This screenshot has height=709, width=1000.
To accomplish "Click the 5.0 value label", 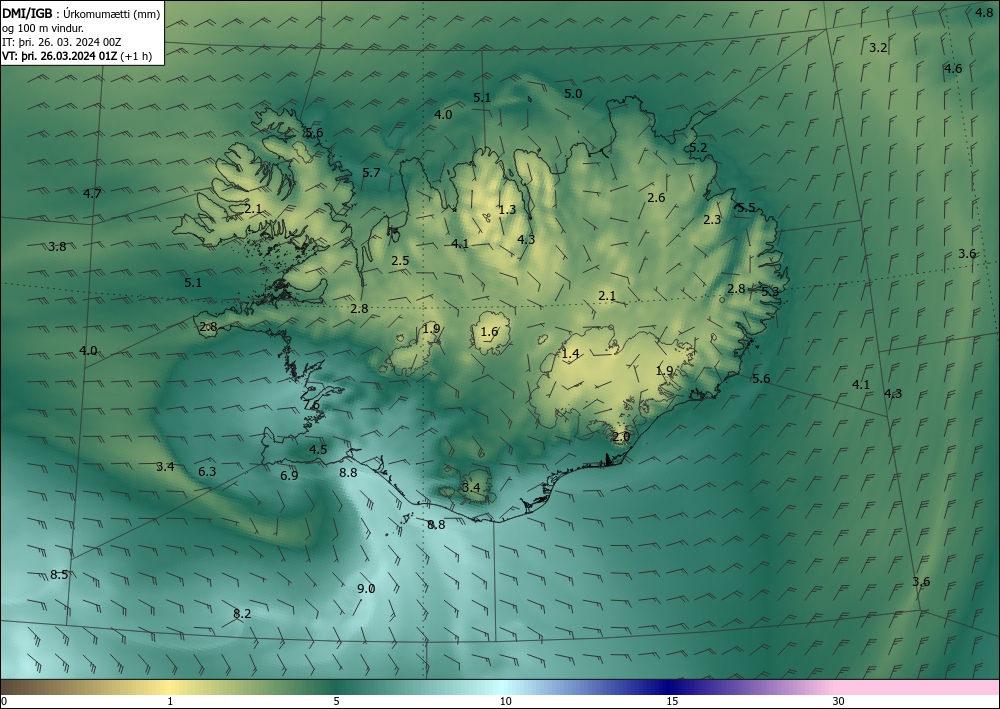I will point(573,94).
